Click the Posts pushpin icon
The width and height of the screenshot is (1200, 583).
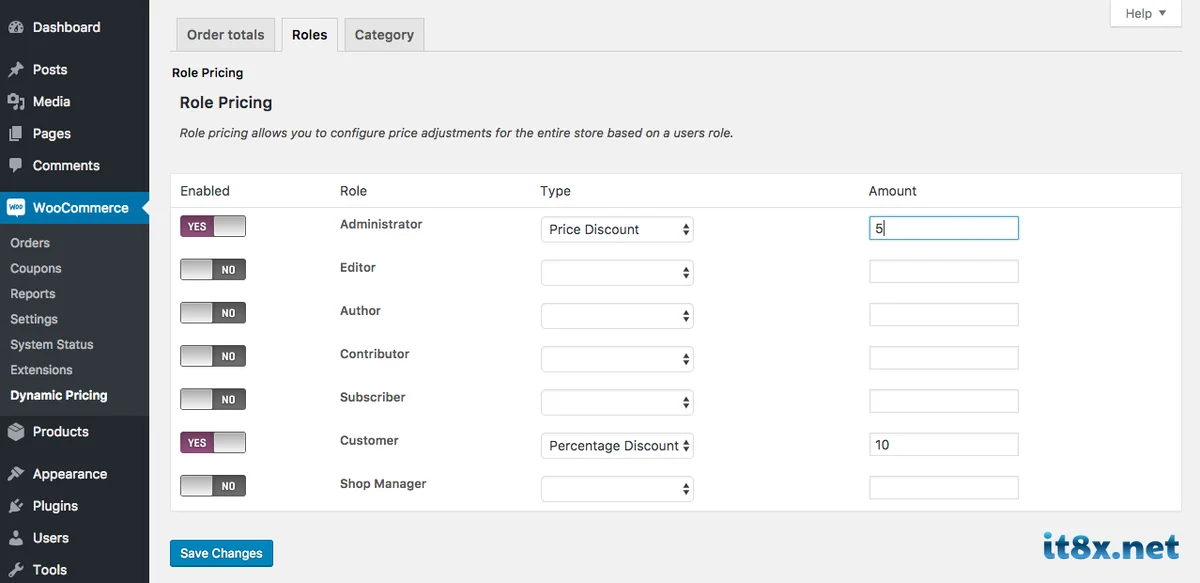pyautogui.click(x=16, y=70)
